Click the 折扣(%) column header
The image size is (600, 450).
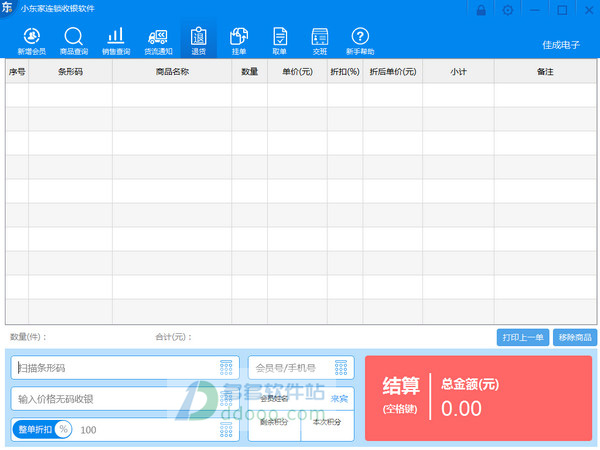click(x=345, y=72)
